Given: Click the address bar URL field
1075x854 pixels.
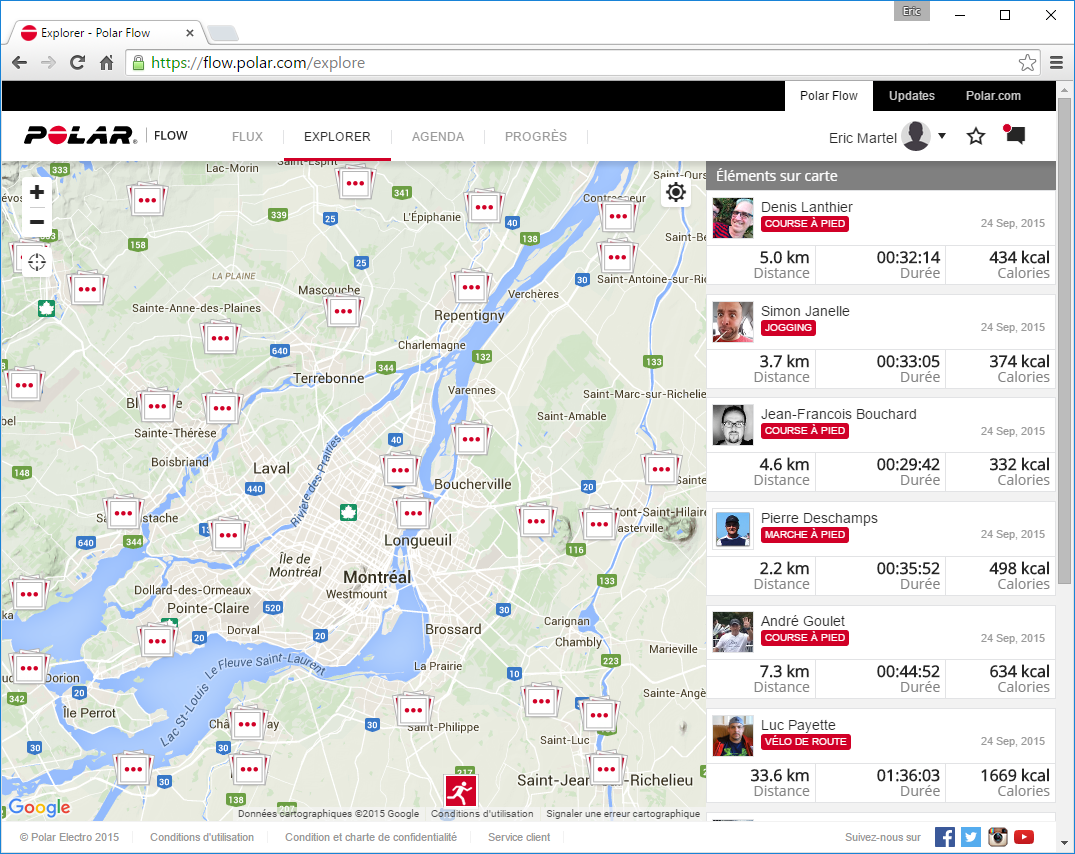Looking at the screenshot, I should [x=580, y=63].
